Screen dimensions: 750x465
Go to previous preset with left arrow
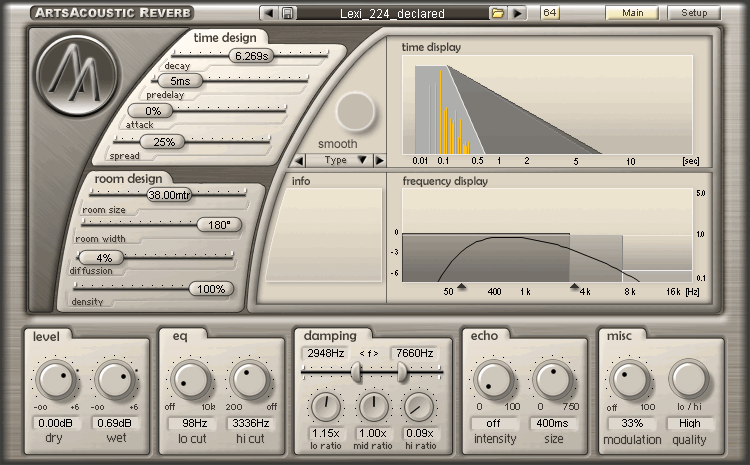pyautogui.click(x=268, y=14)
